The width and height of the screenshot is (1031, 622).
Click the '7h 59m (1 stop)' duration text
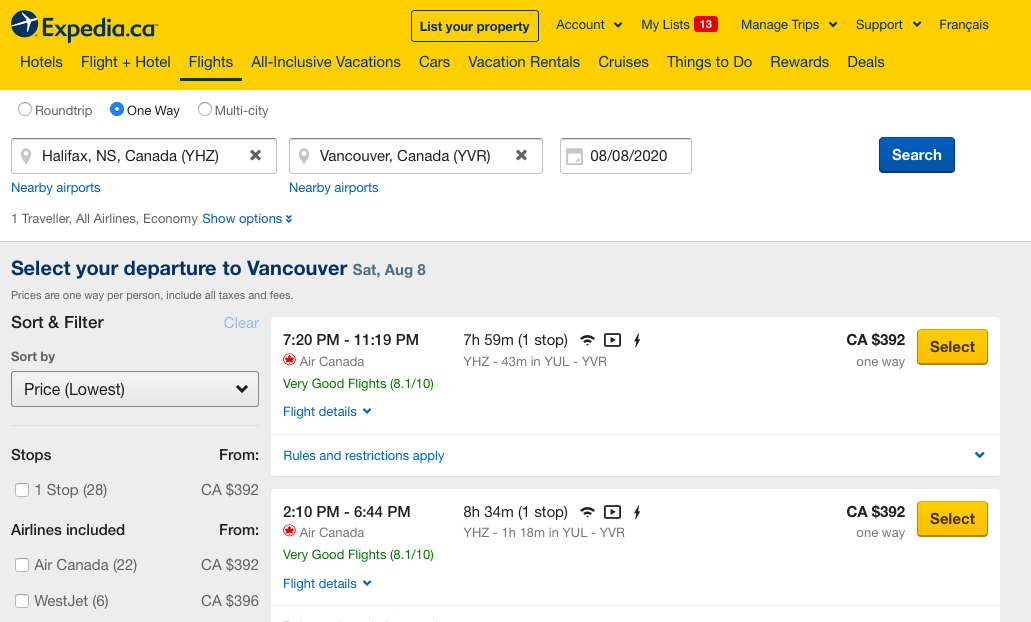pos(516,340)
